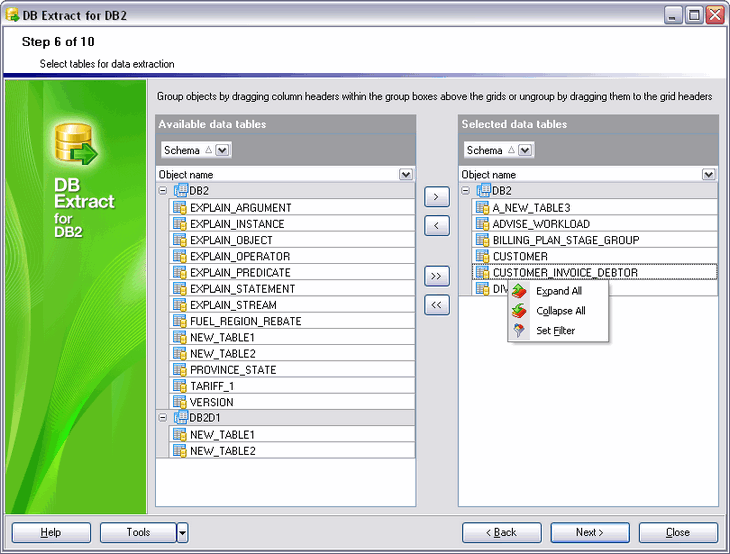Click the TARIFF_1 table icon
Image resolution: width=730 pixels, height=554 pixels.
tap(180, 386)
